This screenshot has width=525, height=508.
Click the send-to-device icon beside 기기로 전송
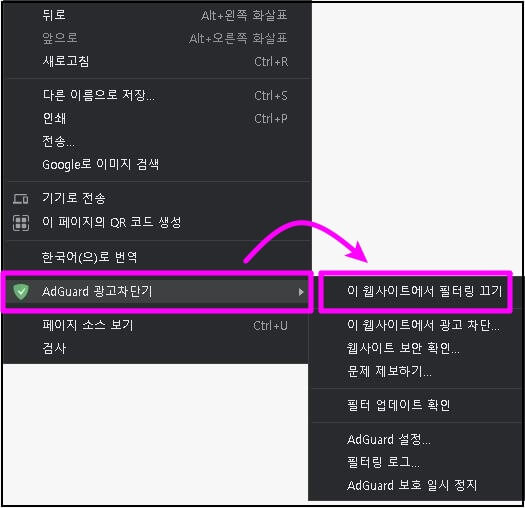click(x=21, y=199)
